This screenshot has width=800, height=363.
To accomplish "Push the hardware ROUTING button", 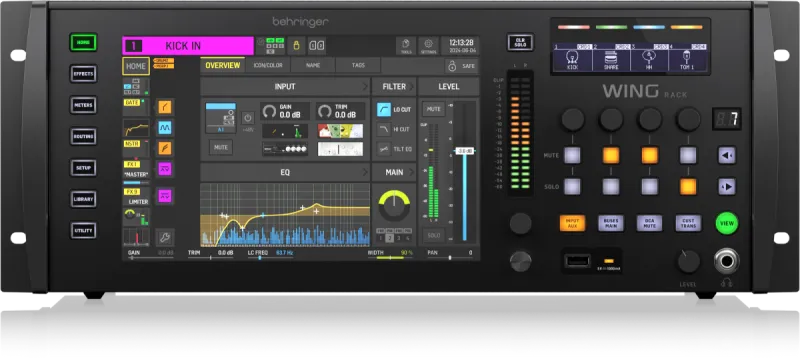I will click(83, 136).
